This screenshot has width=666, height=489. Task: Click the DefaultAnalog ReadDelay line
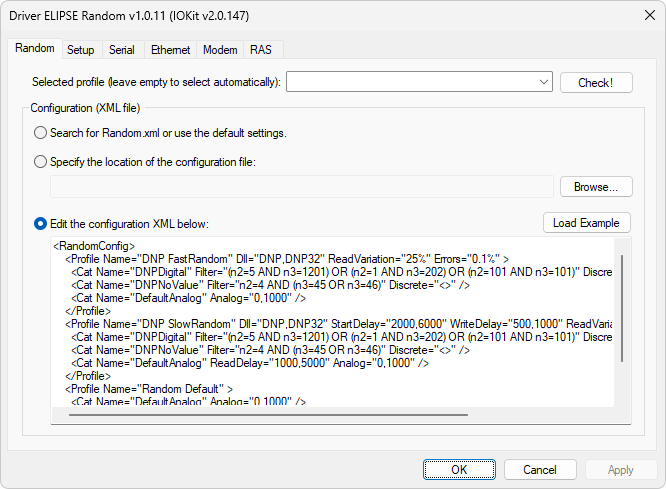tap(250, 363)
